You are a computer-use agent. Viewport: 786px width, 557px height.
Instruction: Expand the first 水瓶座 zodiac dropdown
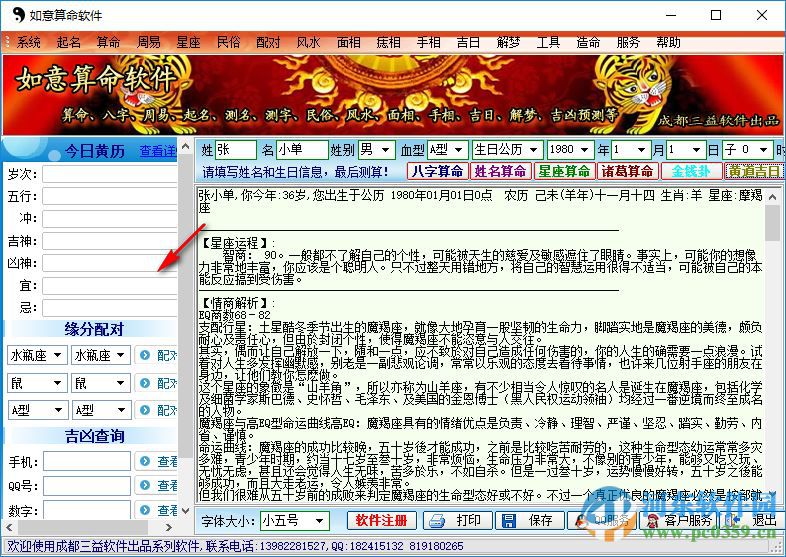click(58, 355)
